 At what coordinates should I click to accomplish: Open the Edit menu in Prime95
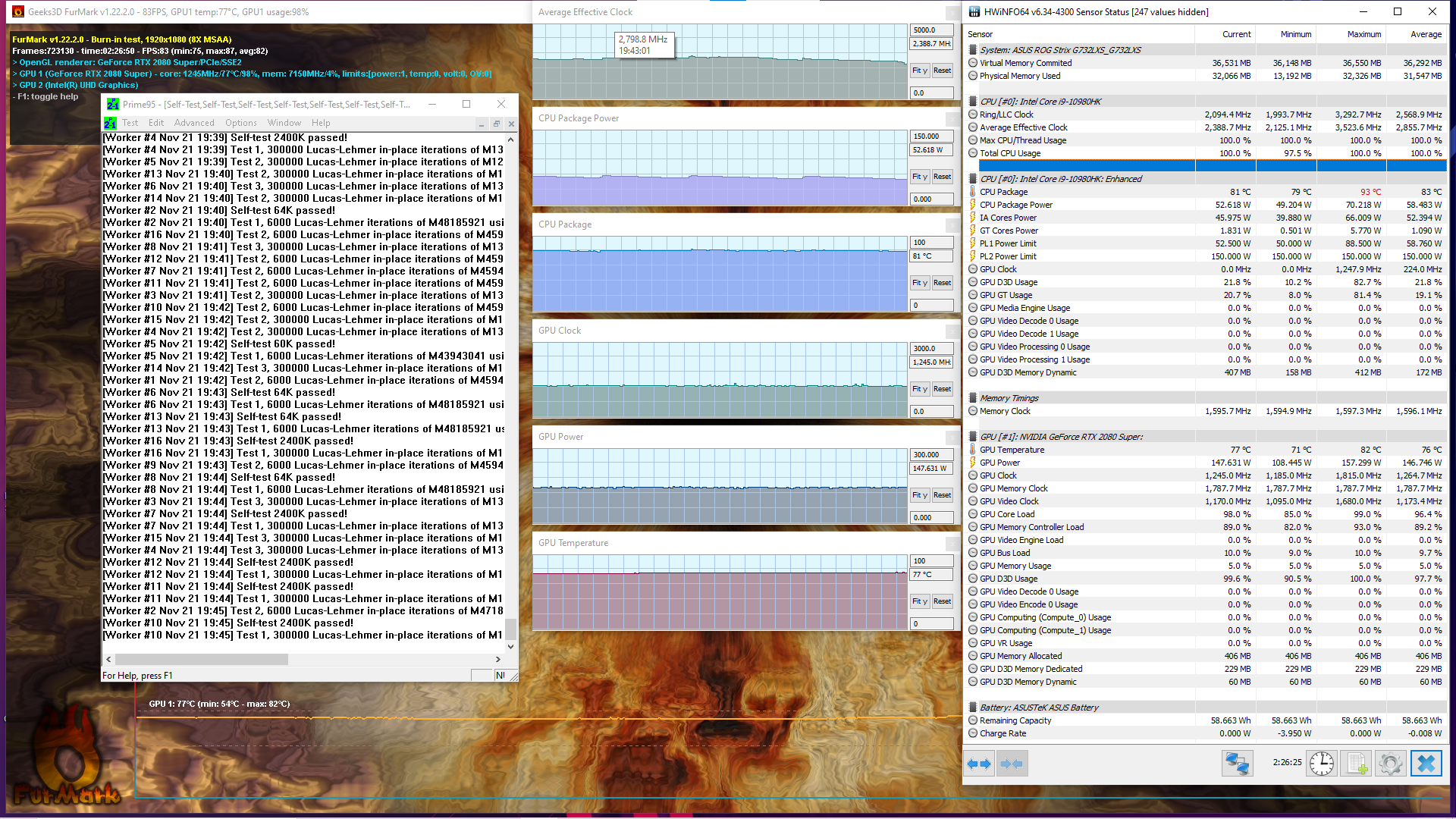coord(156,123)
